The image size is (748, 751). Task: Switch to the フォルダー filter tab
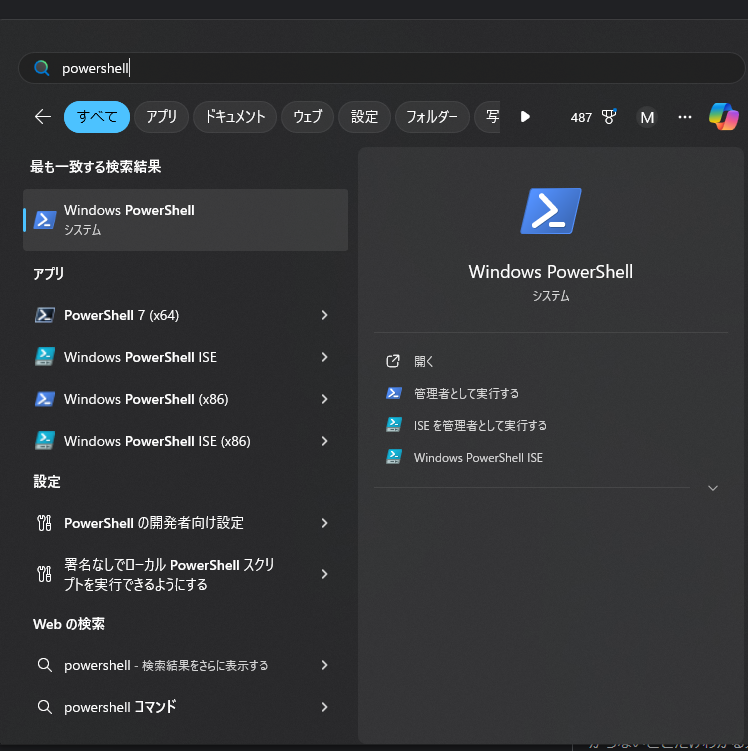coord(432,116)
